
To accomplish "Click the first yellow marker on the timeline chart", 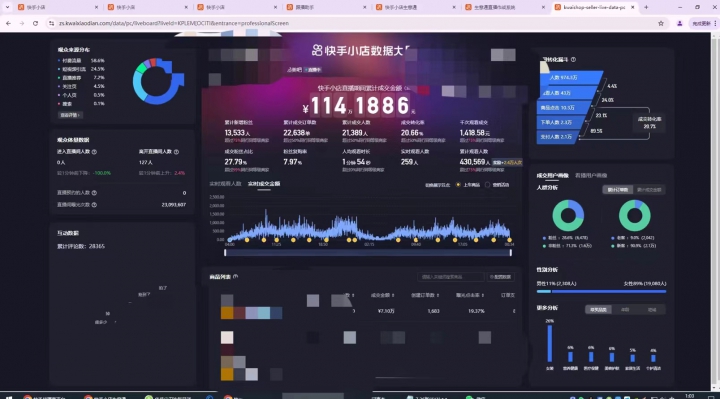I will click(247, 240).
